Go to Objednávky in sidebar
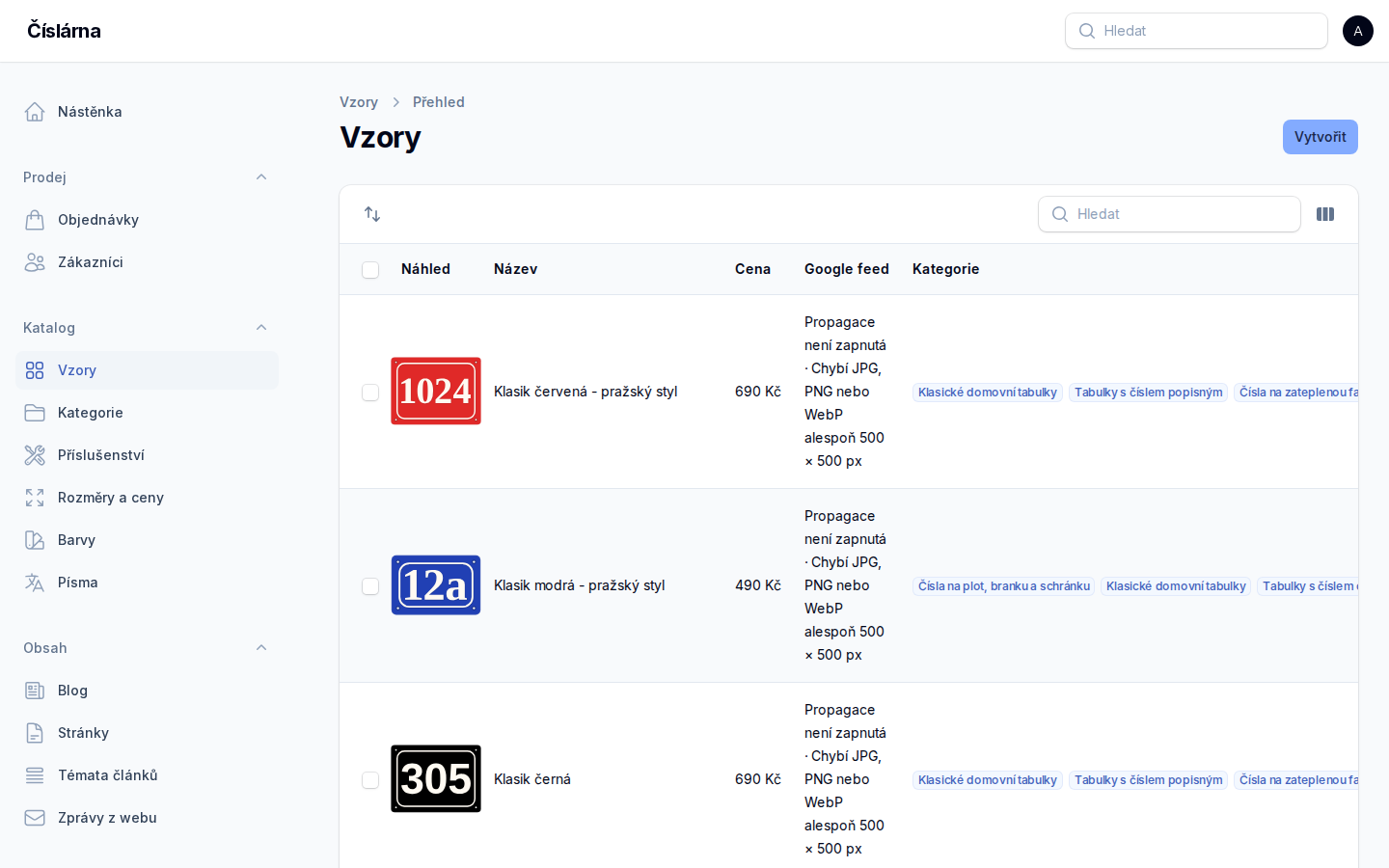1389x868 pixels. [147, 220]
